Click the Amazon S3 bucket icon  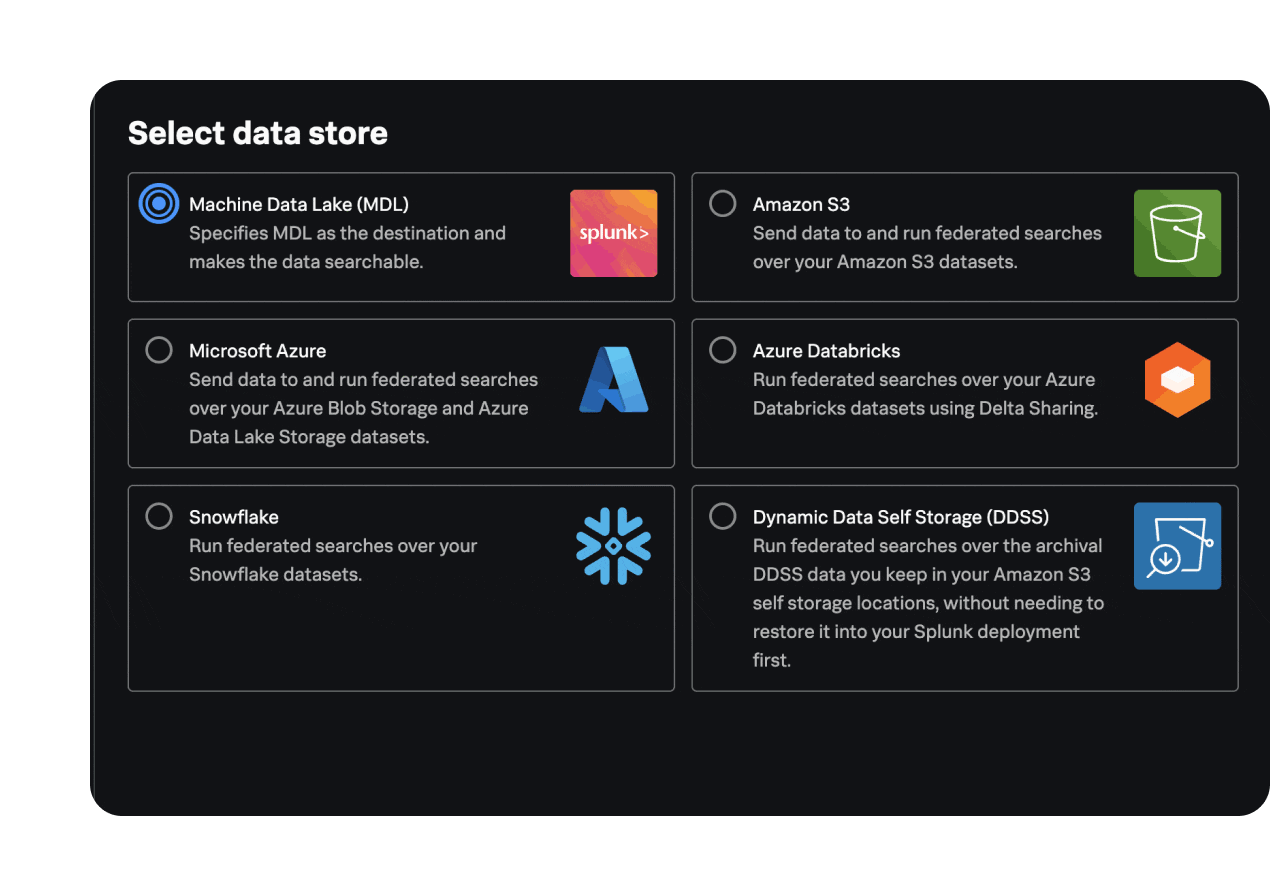click(x=1177, y=233)
